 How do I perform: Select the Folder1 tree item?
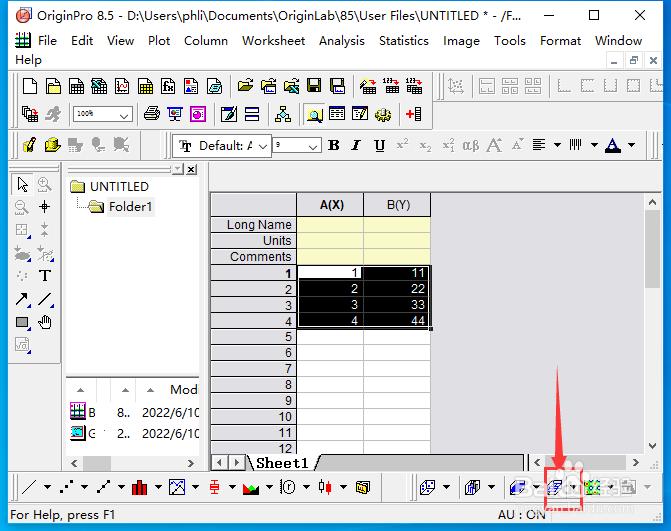tap(130, 207)
